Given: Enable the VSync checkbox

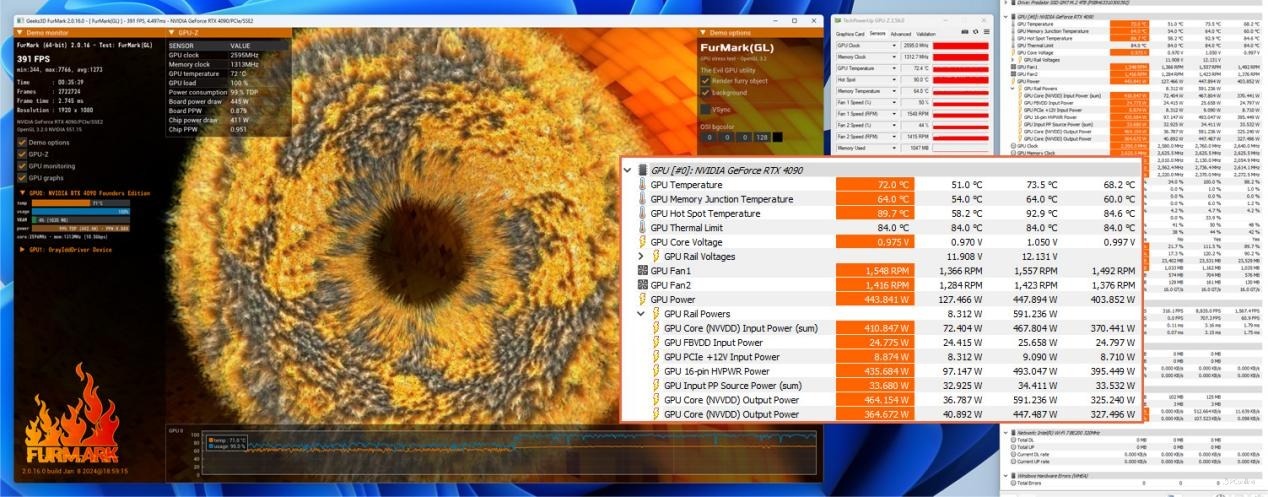Looking at the screenshot, I should click(706, 109).
